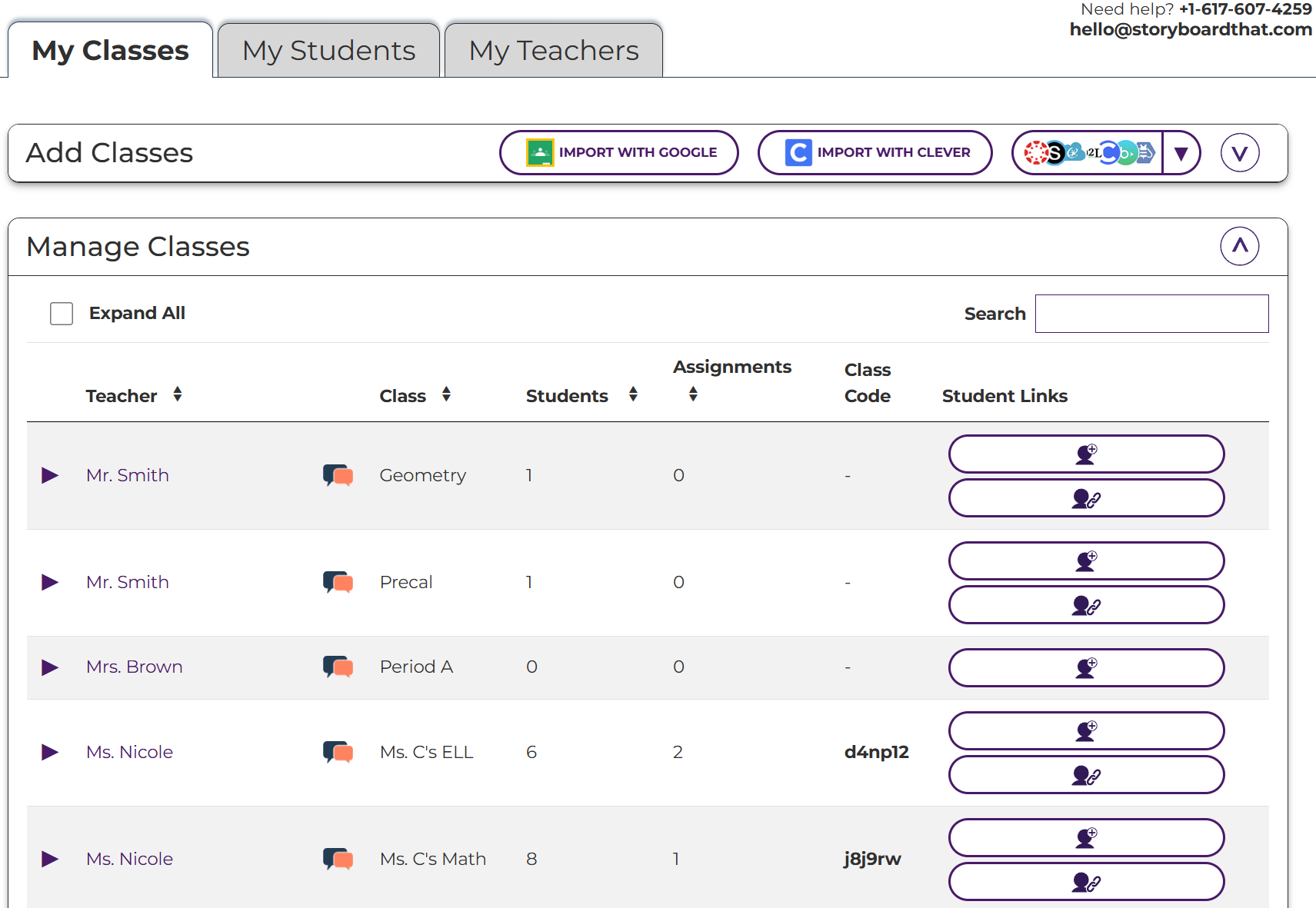
Task: Expand the Mrs. Brown Period A row
Action: tap(50, 667)
